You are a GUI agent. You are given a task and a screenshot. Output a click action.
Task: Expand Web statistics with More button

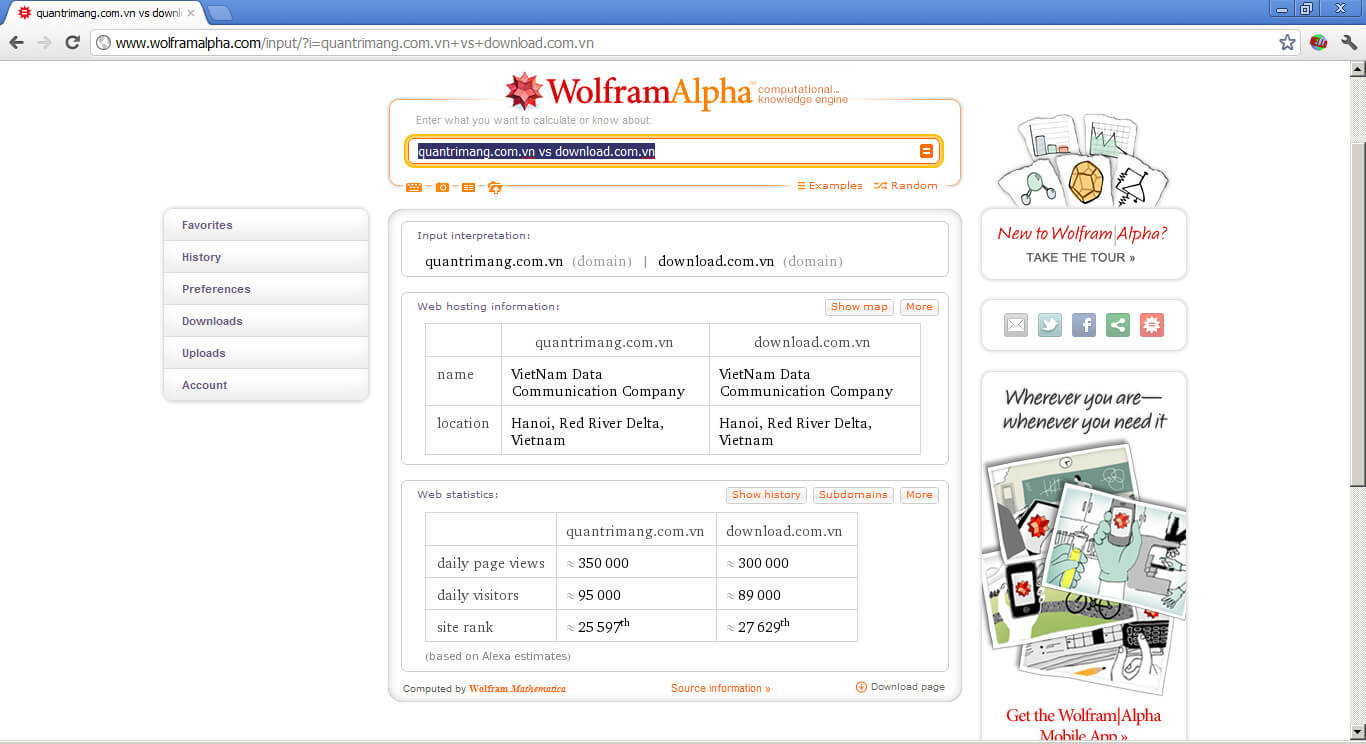919,495
